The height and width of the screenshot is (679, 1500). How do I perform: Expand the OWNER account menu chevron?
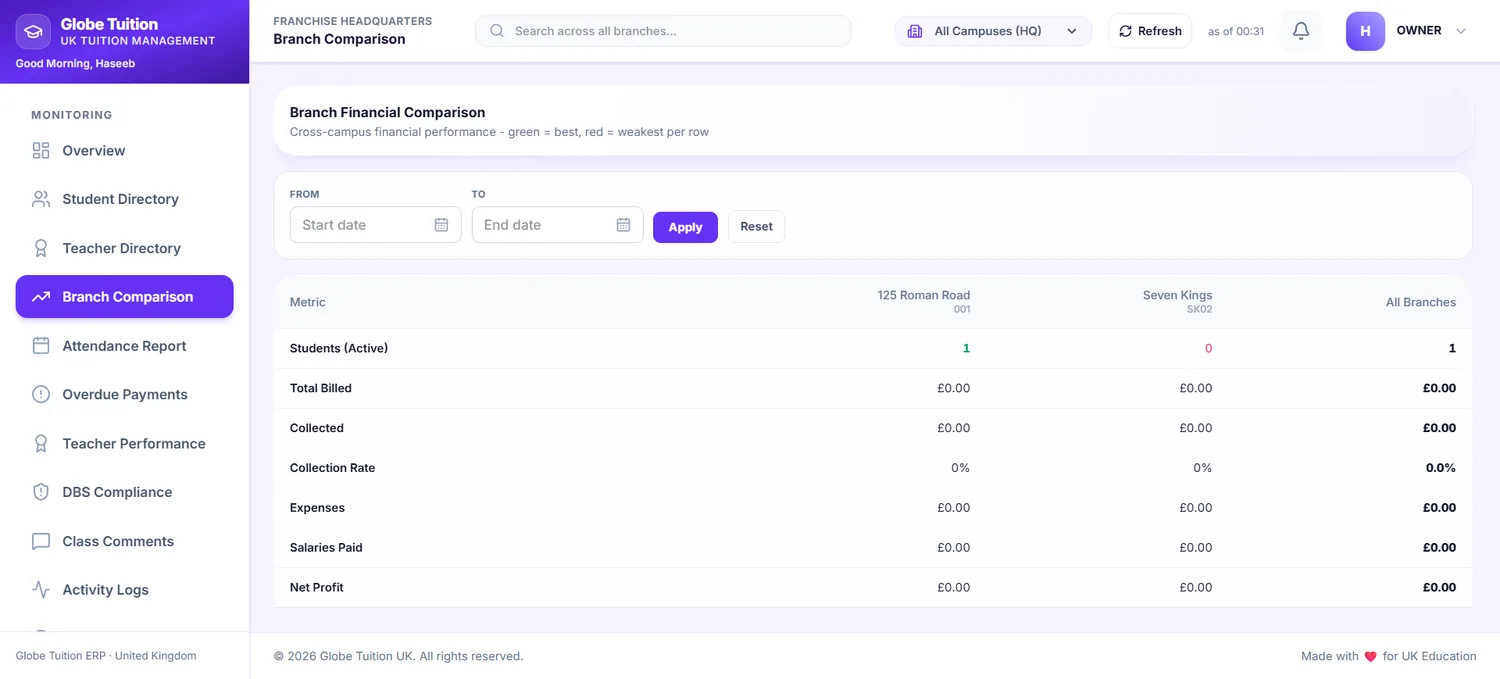[1461, 31]
